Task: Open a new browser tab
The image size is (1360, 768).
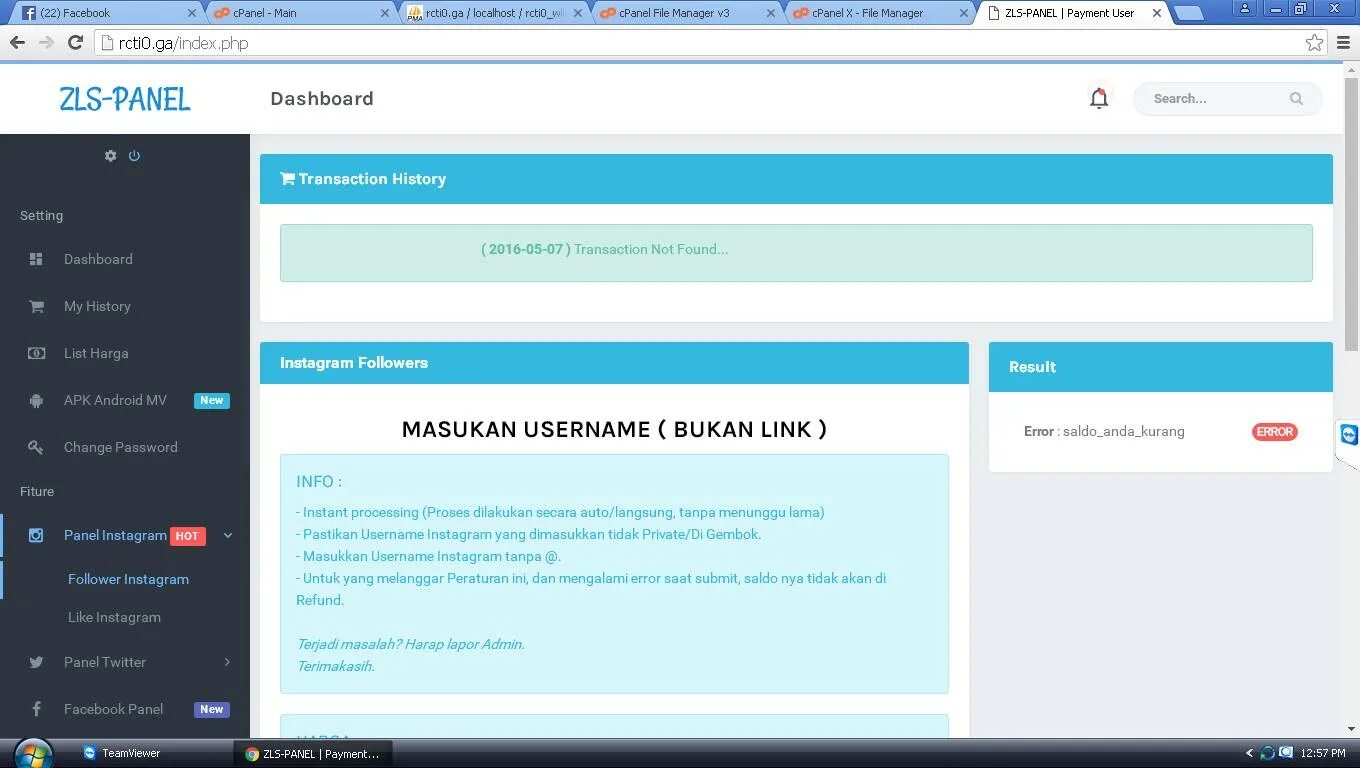Action: point(1188,14)
